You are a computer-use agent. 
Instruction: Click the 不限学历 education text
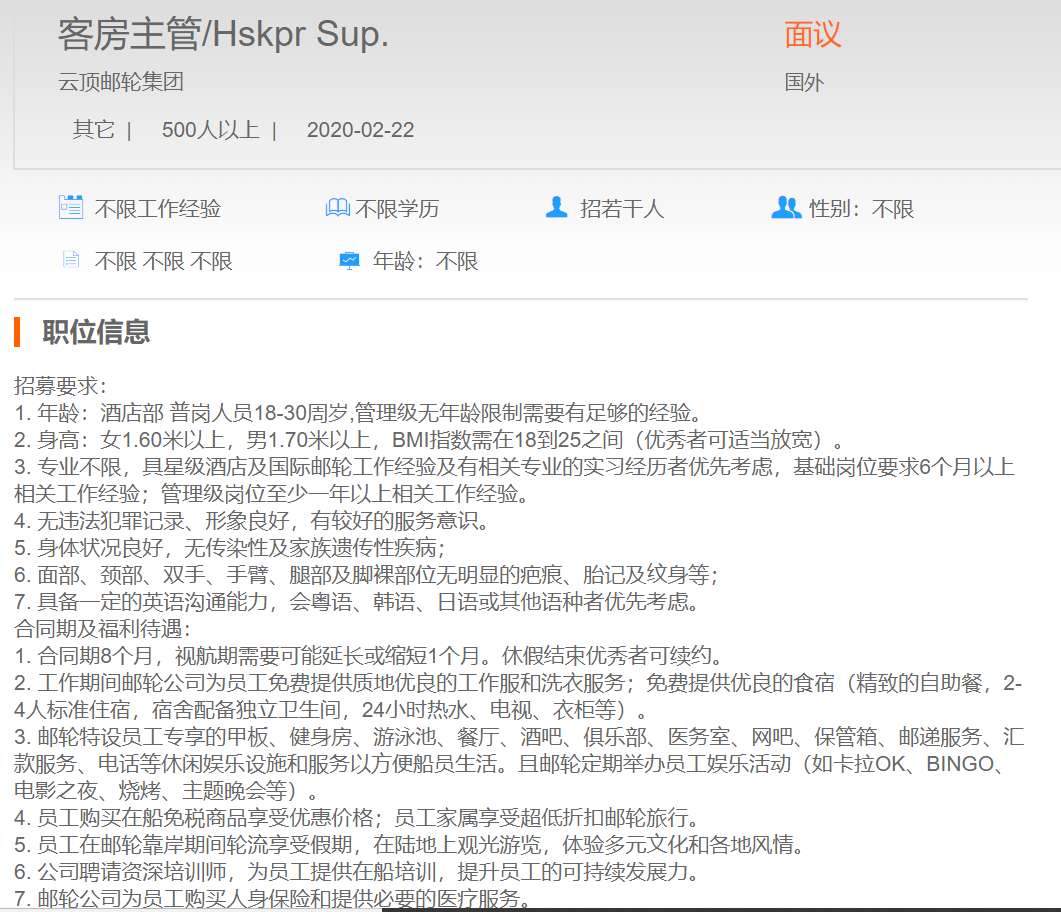pos(397,209)
